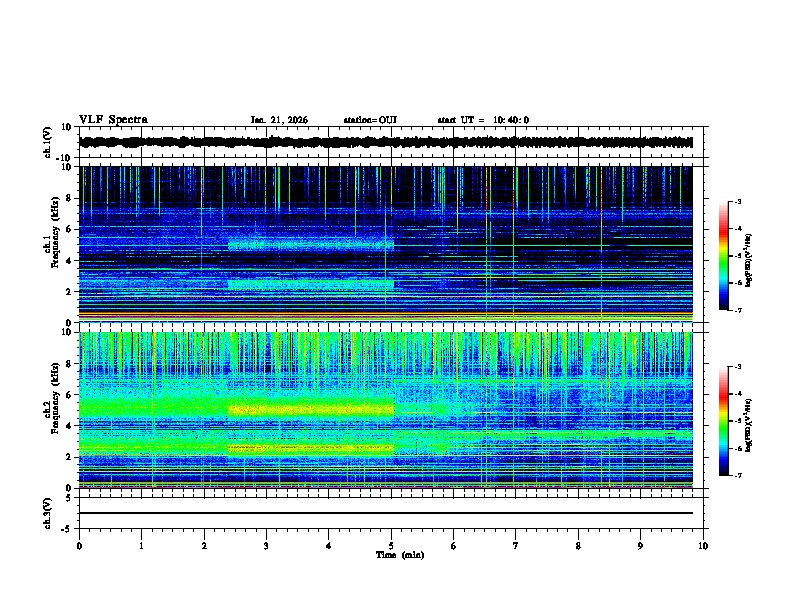Click time axis tick label "8"

pyautogui.click(x=578, y=546)
